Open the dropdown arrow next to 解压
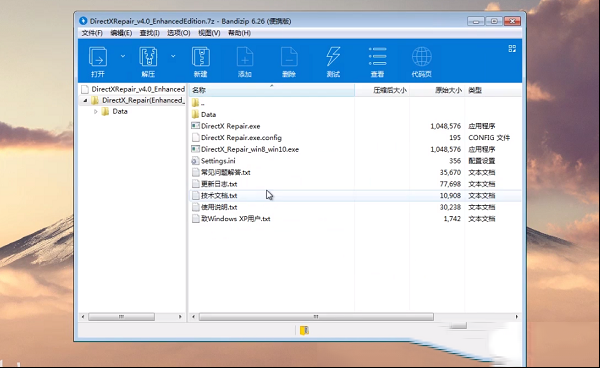600x368 pixels. click(173, 56)
